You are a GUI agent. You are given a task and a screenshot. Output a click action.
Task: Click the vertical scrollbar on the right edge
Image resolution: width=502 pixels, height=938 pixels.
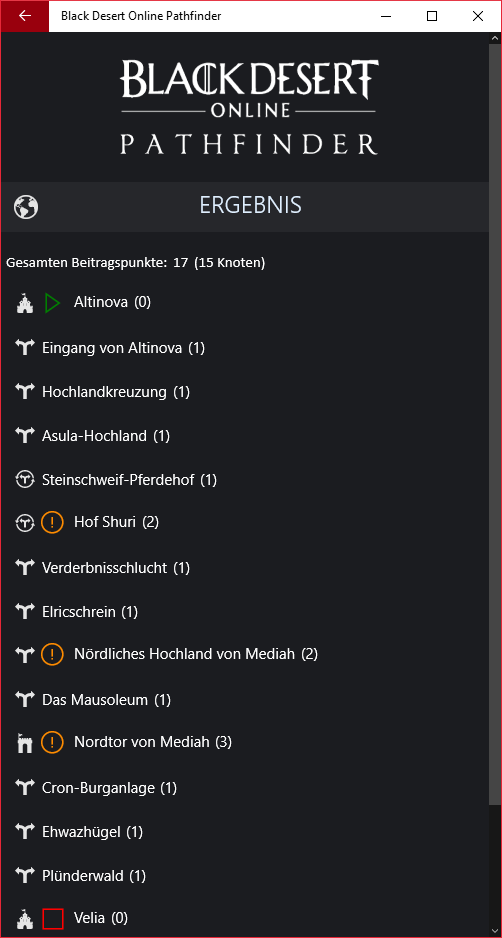point(494,419)
